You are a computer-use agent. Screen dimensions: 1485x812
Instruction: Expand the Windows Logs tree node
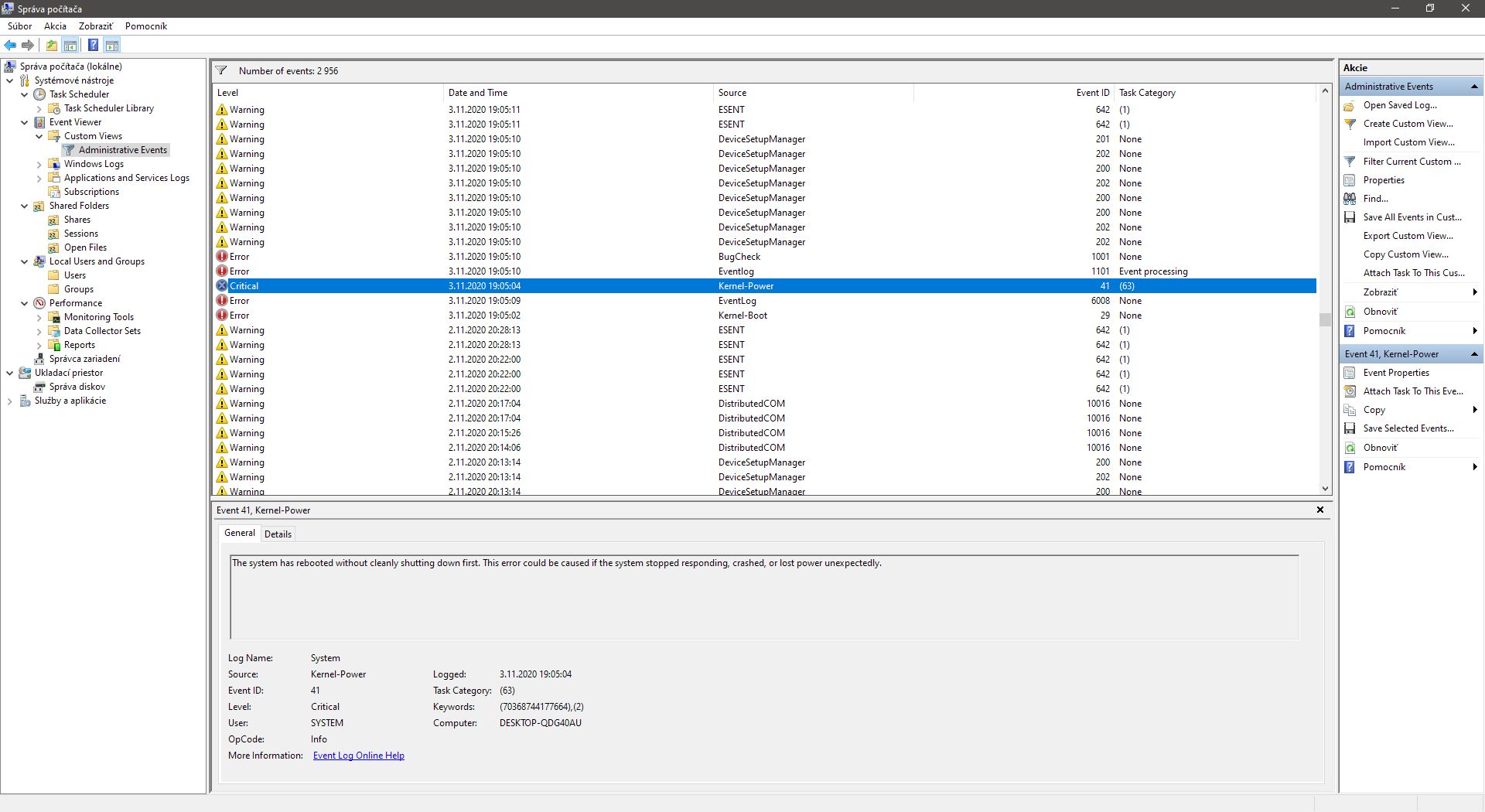pyautogui.click(x=39, y=164)
